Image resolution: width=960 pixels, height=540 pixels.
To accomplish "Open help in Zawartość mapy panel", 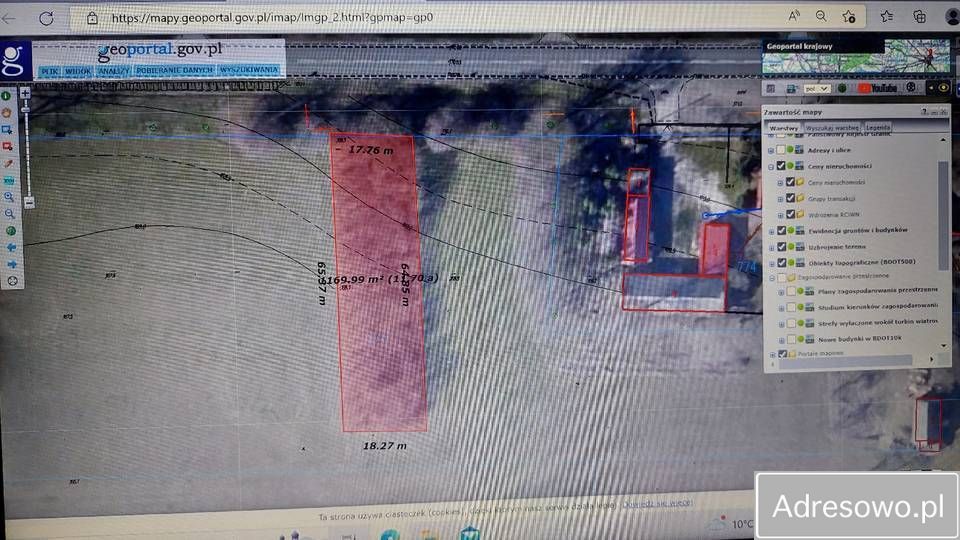I will (x=924, y=111).
